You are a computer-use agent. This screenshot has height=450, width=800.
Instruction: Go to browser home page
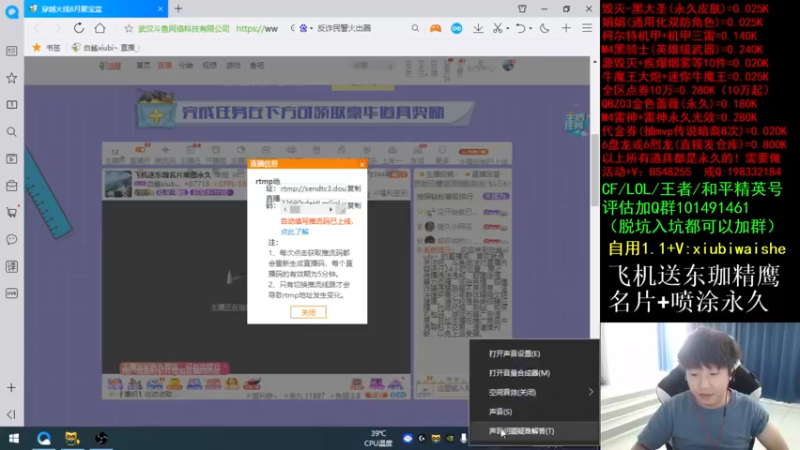pyautogui.click(x=100, y=28)
